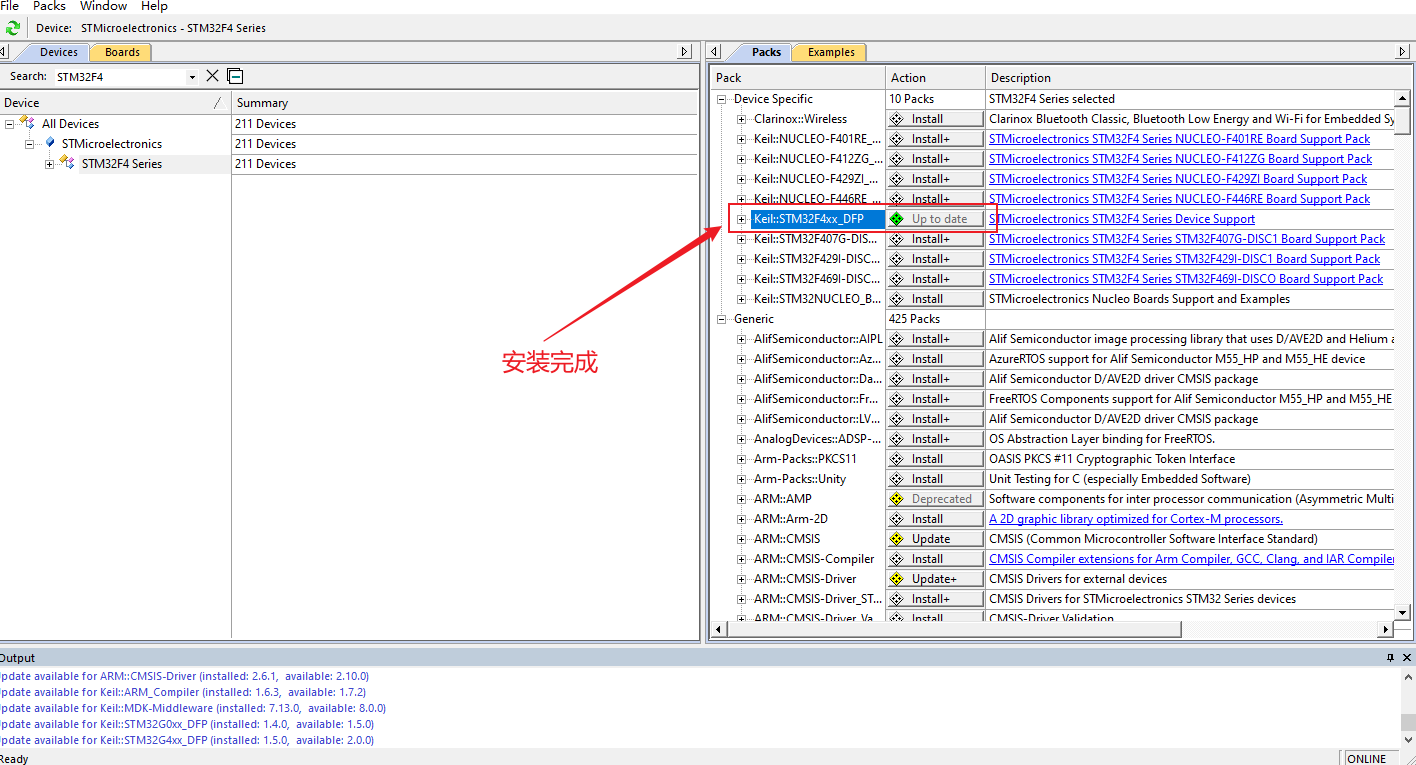1416x765 pixels.
Task: Click left tab-scroll arrow in Devices pane
Action: pyautogui.click(x=4, y=52)
